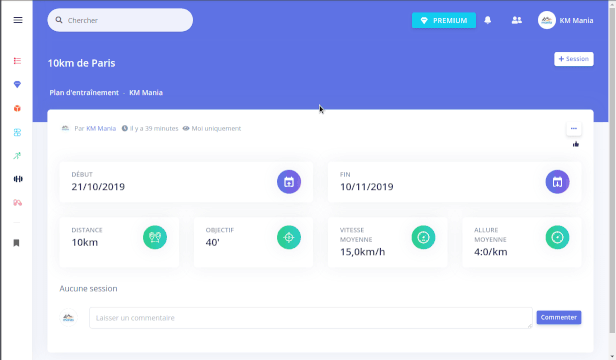This screenshot has height=360, width=616.
Task: Click the Distance flags icon
Action: tap(155, 237)
